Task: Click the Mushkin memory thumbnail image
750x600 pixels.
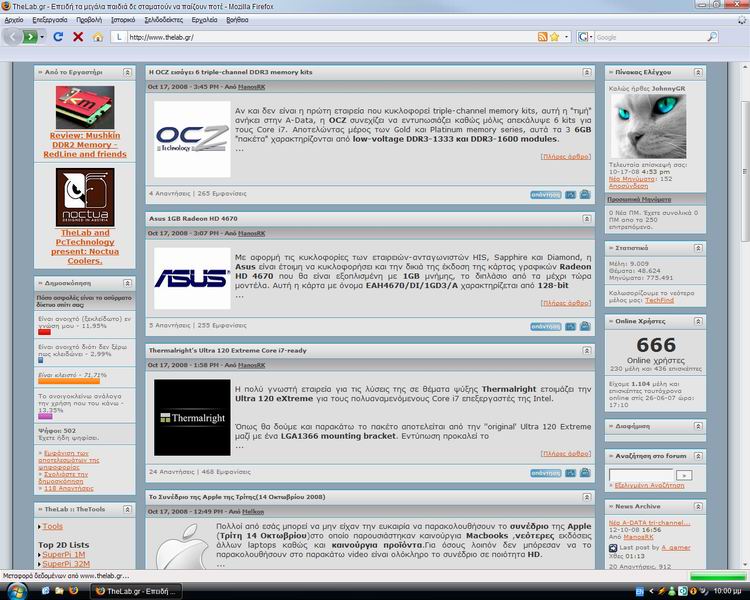Action: click(x=85, y=107)
